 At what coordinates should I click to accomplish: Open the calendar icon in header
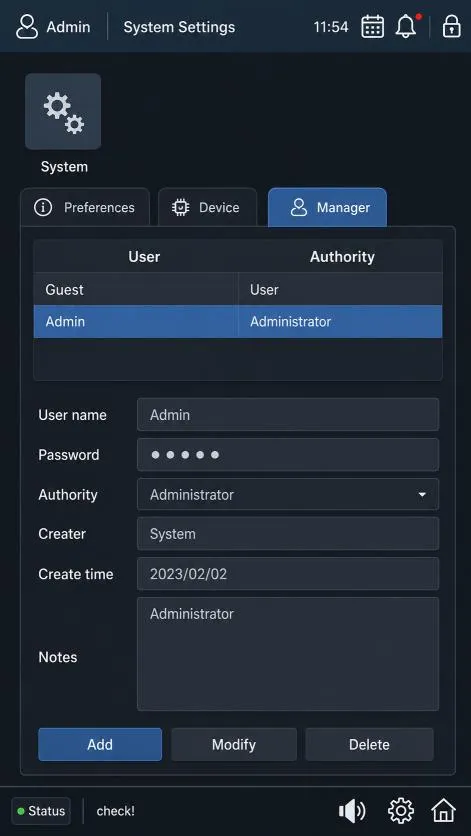click(x=372, y=27)
